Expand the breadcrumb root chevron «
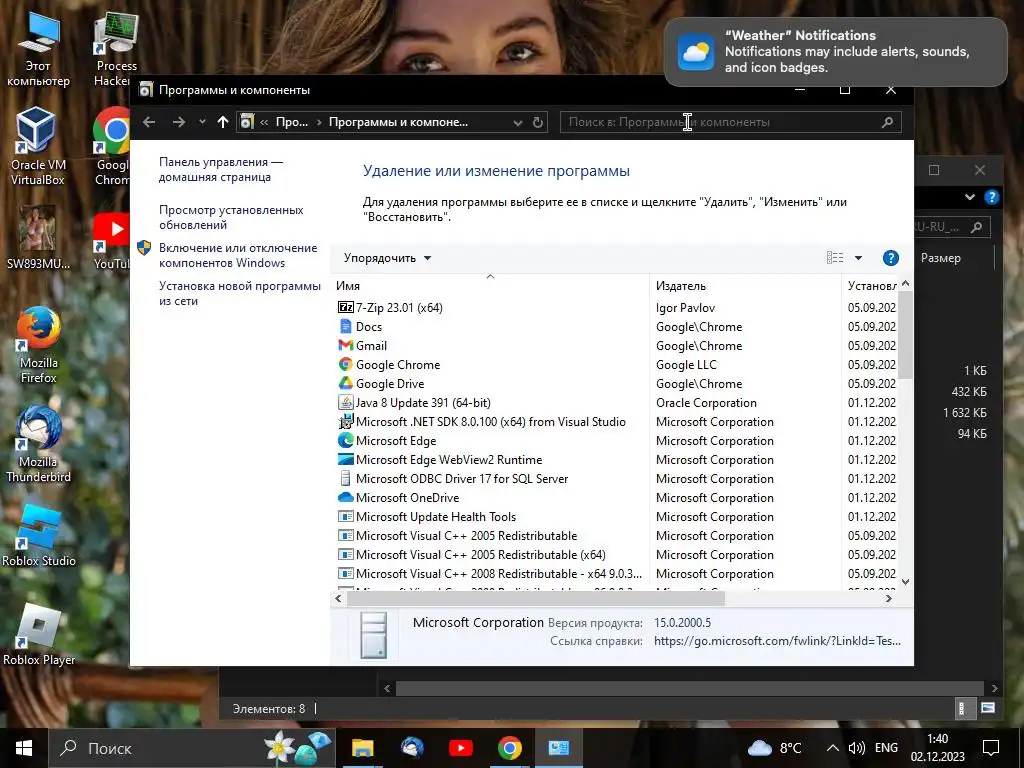This screenshot has width=1024, height=768. point(264,122)
